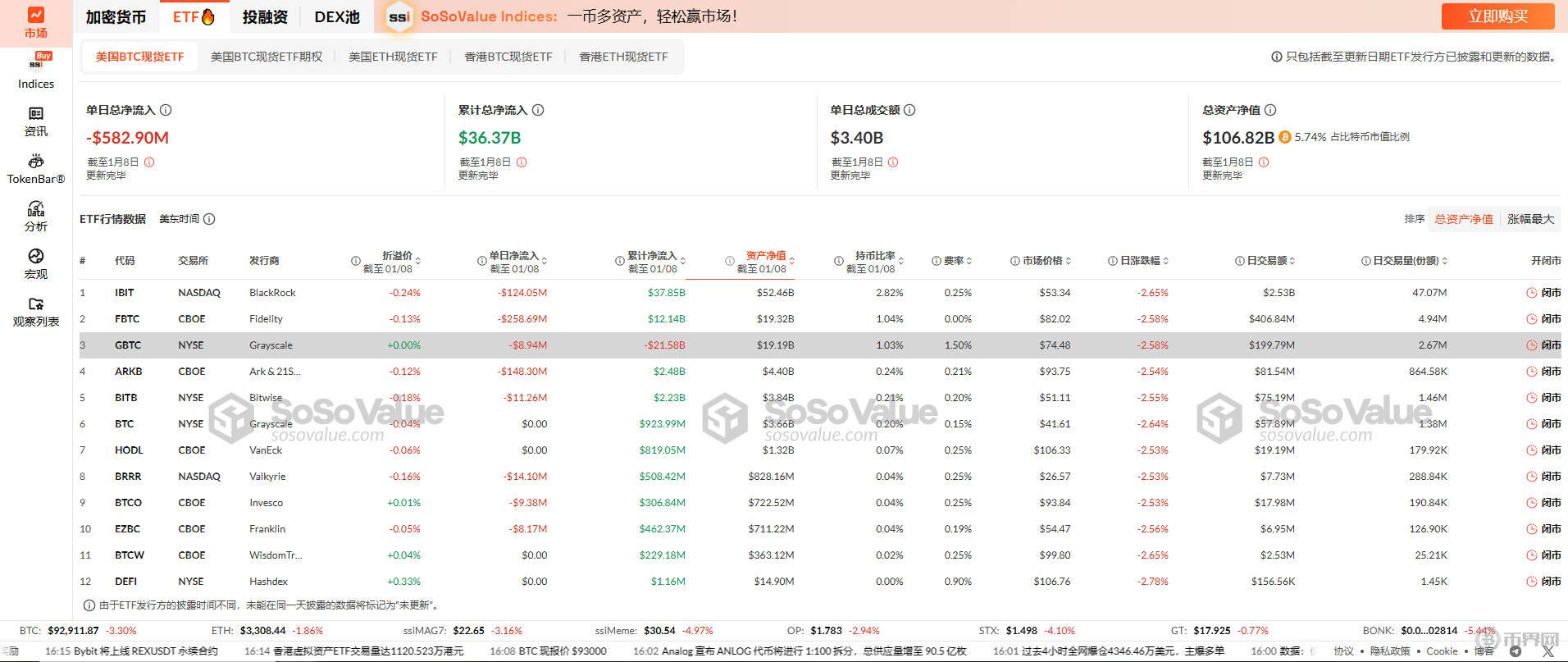Screen dimensions: 1568x662
Task: Open the ARKB ticker row
Action: coord(820,372)
